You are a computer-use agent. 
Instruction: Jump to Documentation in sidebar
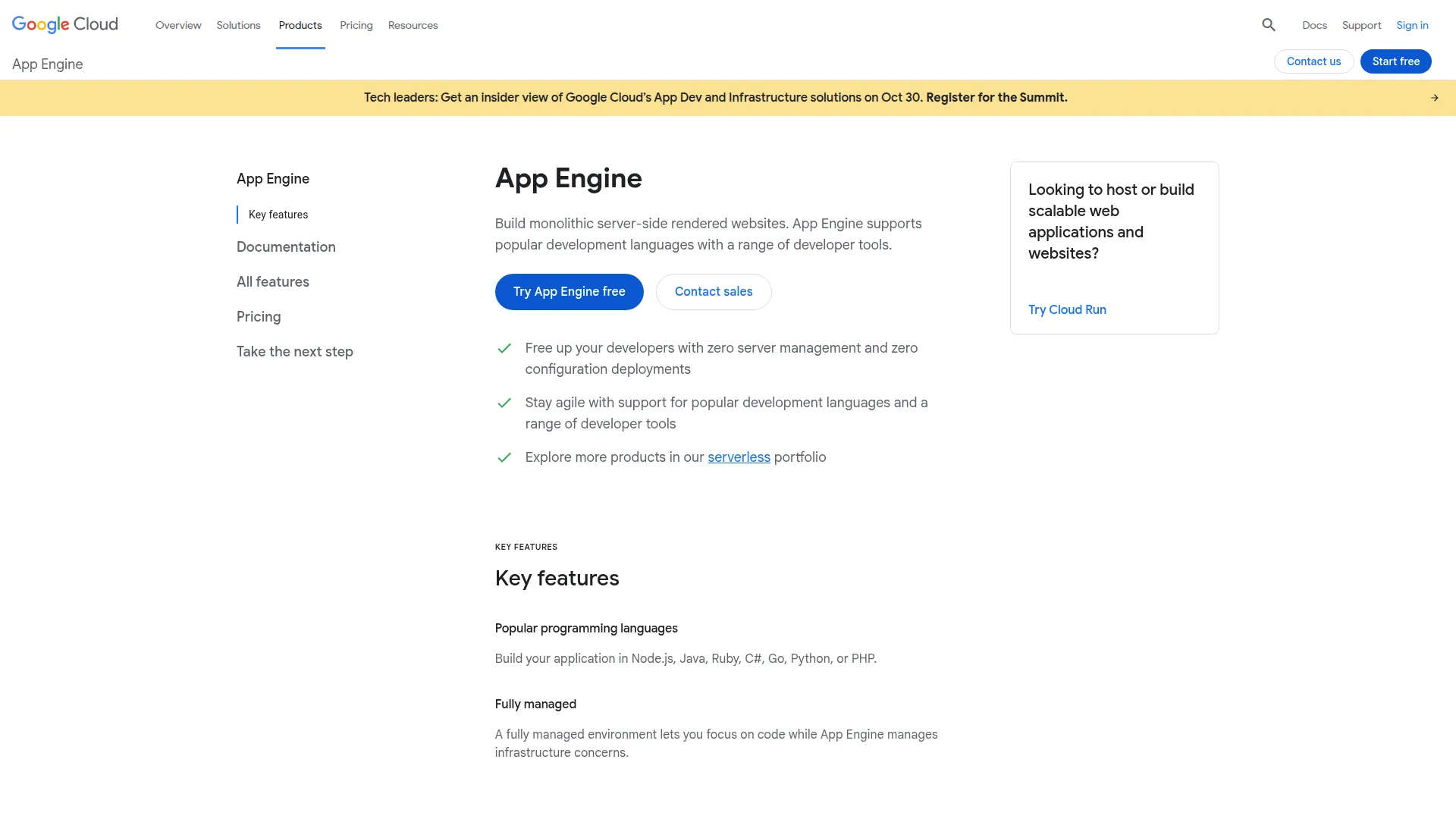[x=286, y=247]
